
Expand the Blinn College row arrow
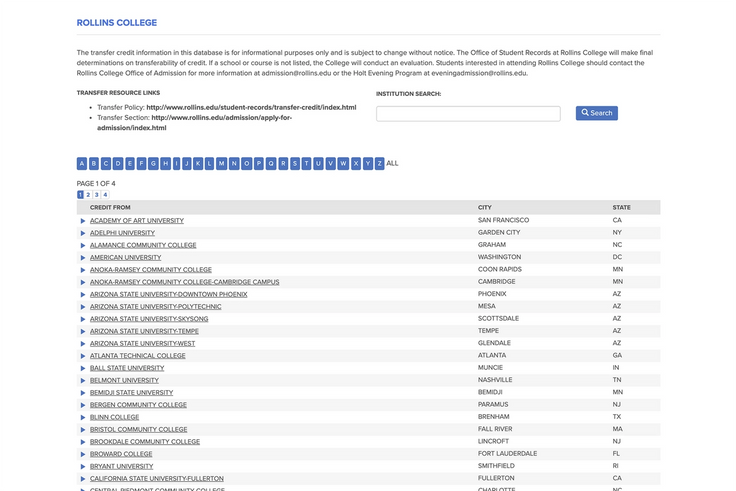tap(83, 417)
